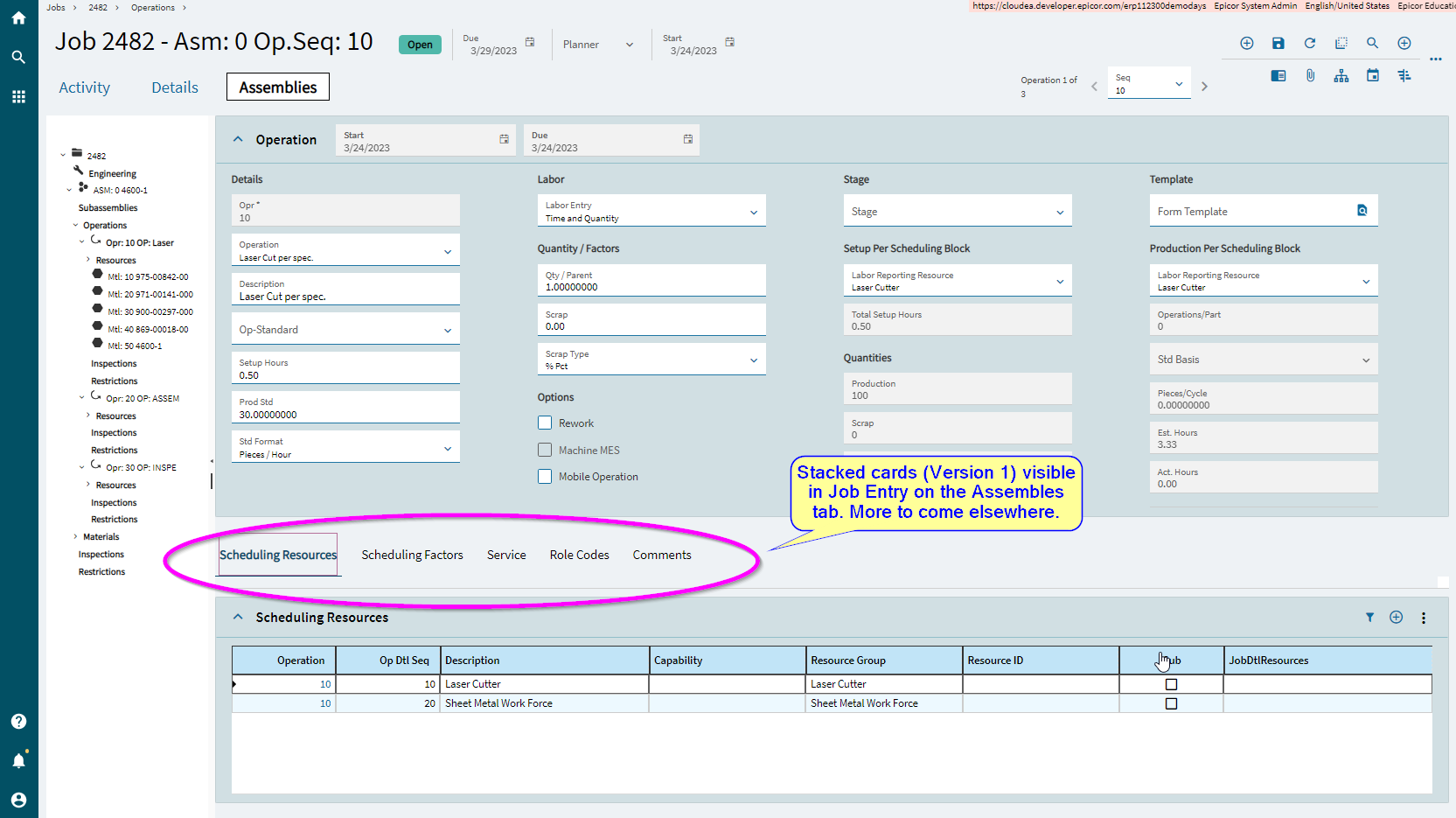The image size is (1456, 818).
Task: Open the Comments tab
Action: coord(662,555)
